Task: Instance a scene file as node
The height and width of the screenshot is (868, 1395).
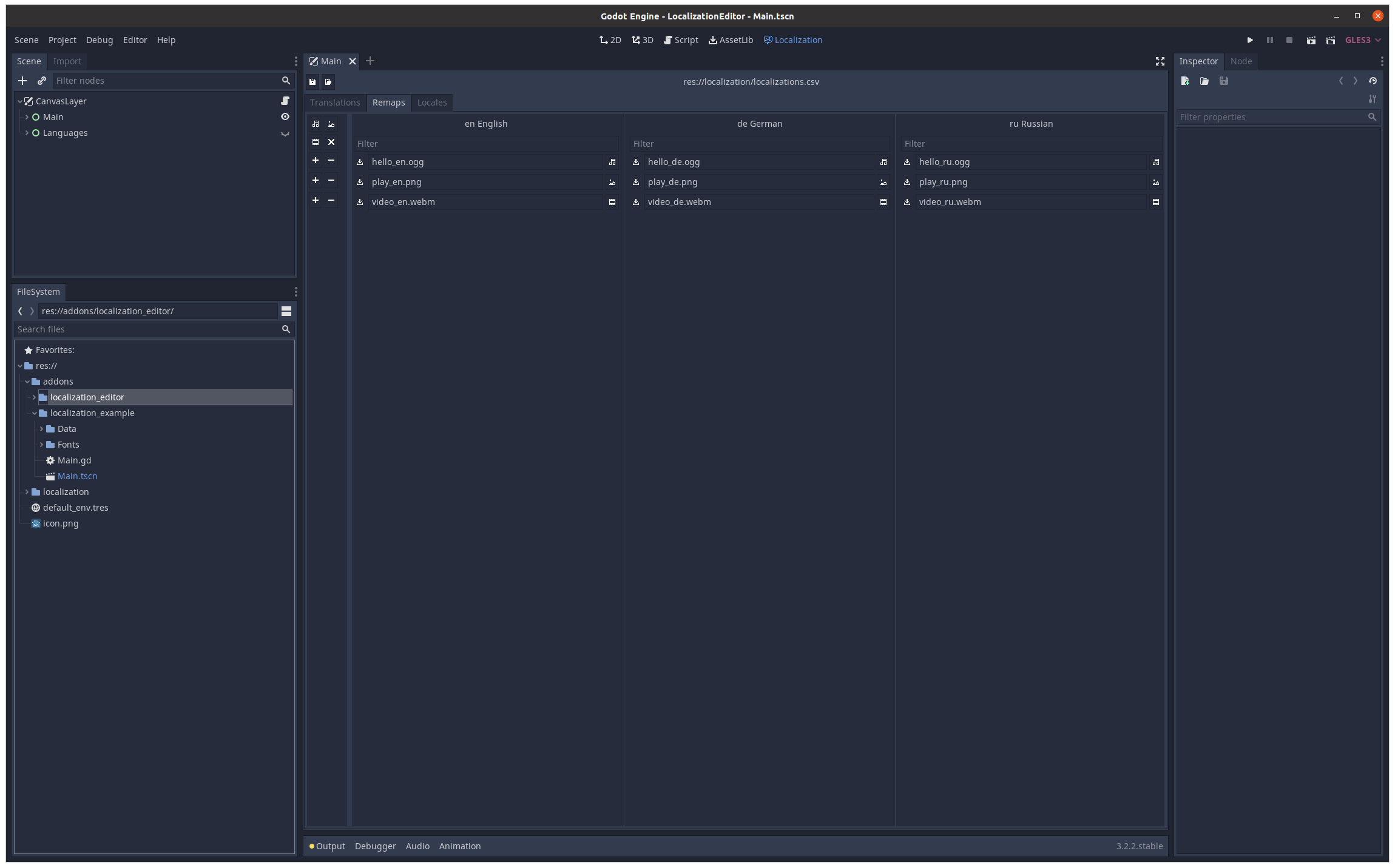Action: [42, 81]
